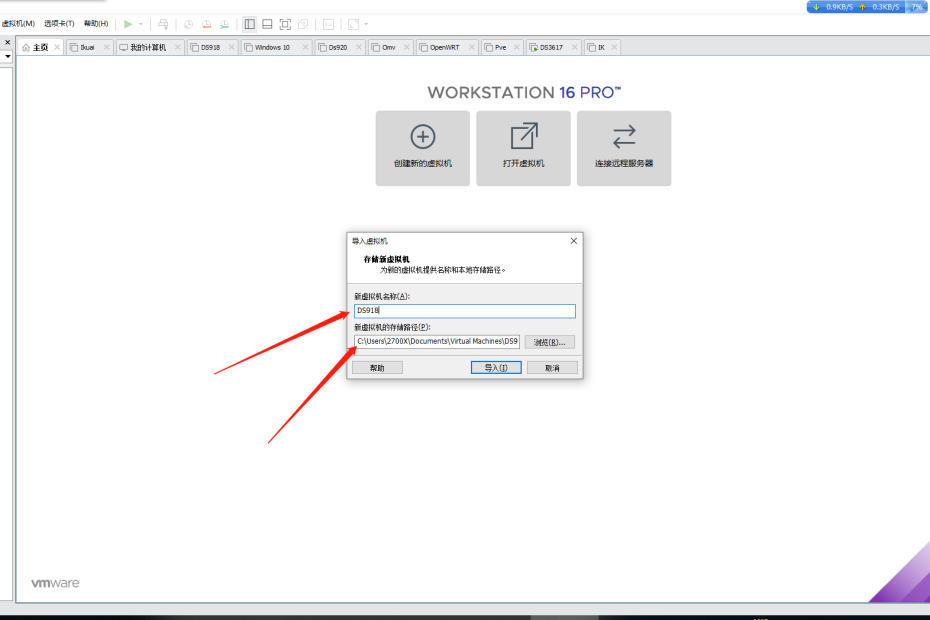Image resolution: width=930 pixels, height=620 pixels.
Task: Expand the library panel dropdown arrow
Action: (x=8, y=56)
